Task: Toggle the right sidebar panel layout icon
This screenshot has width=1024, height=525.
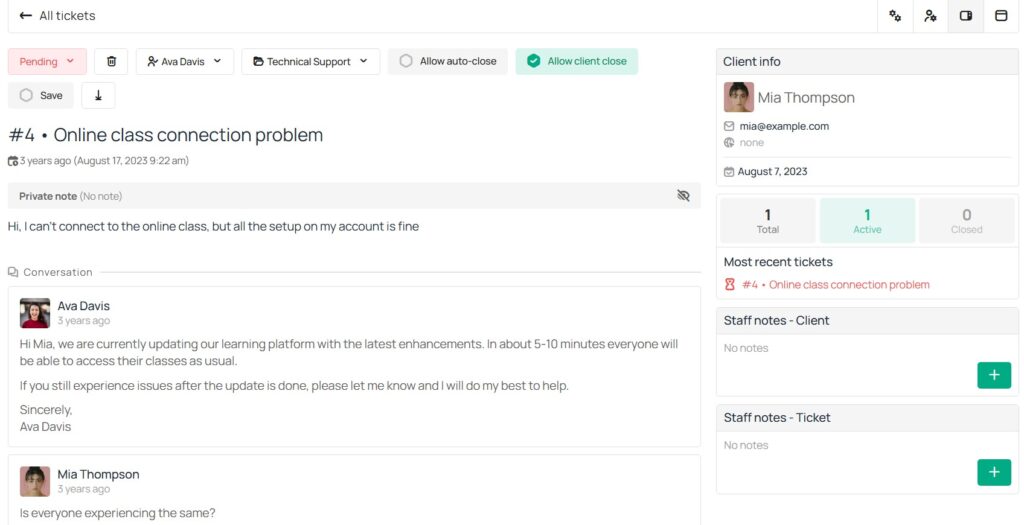Action: click(966, 16)
